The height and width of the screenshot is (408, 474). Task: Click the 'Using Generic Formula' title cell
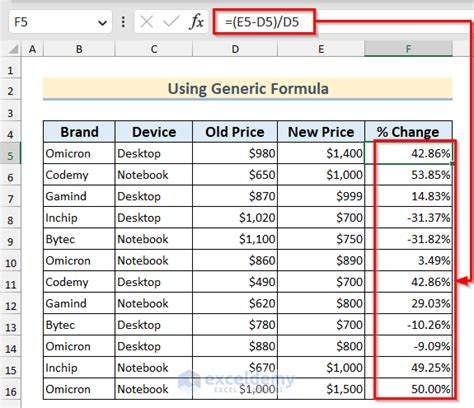point(248,89)
